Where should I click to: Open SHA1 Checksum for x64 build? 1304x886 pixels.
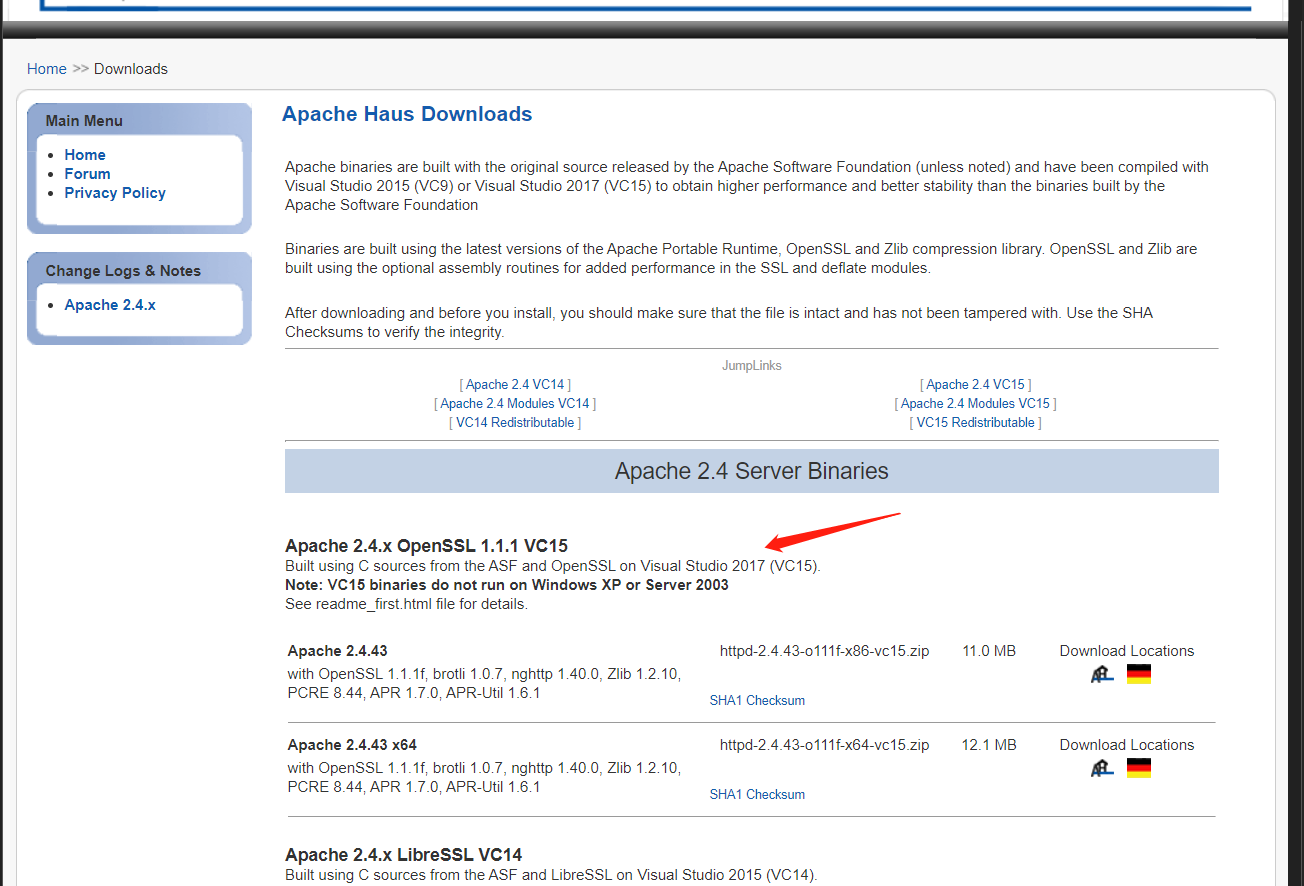pos(757,795)
